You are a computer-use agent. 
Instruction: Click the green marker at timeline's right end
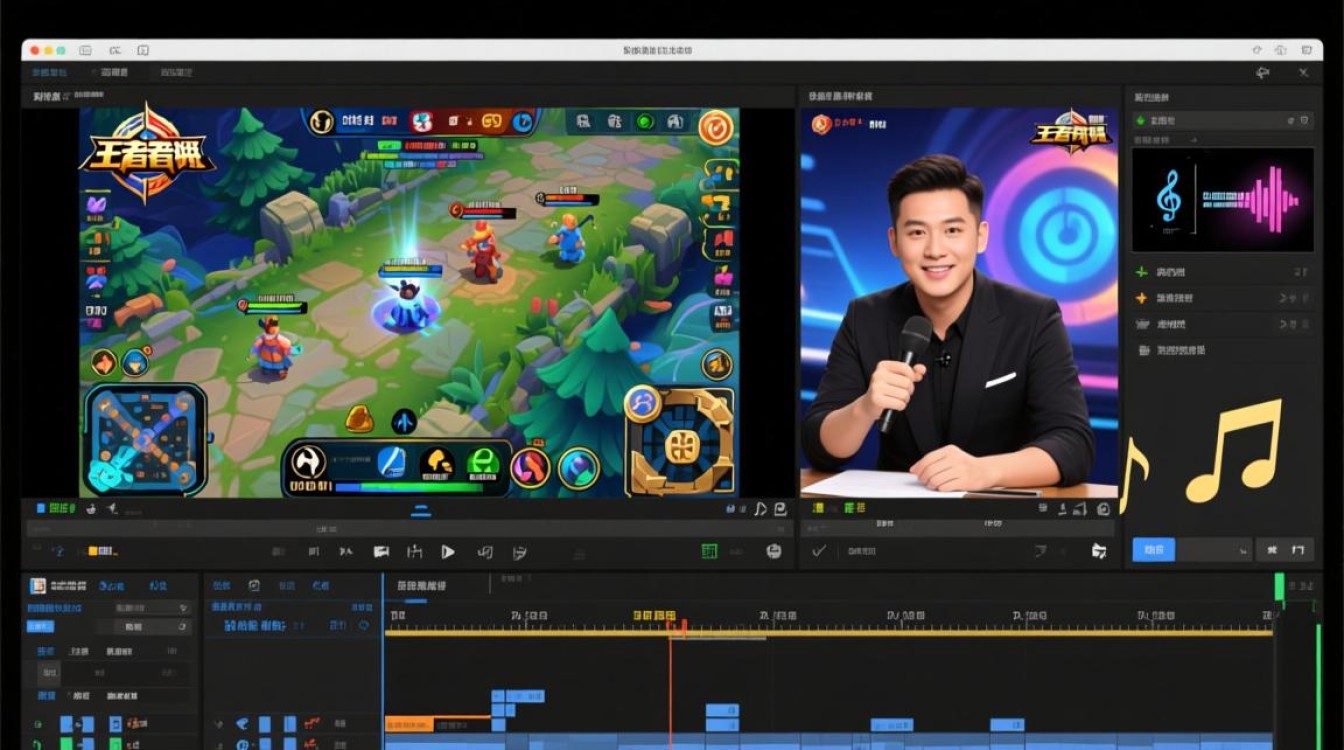(x=1279, y=586)
